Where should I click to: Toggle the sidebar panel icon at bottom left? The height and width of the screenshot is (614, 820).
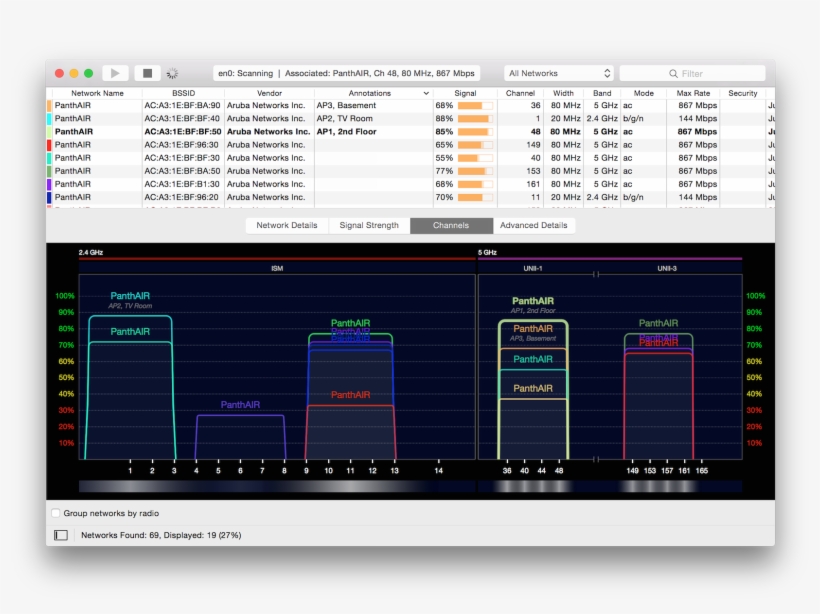point(59,535)
